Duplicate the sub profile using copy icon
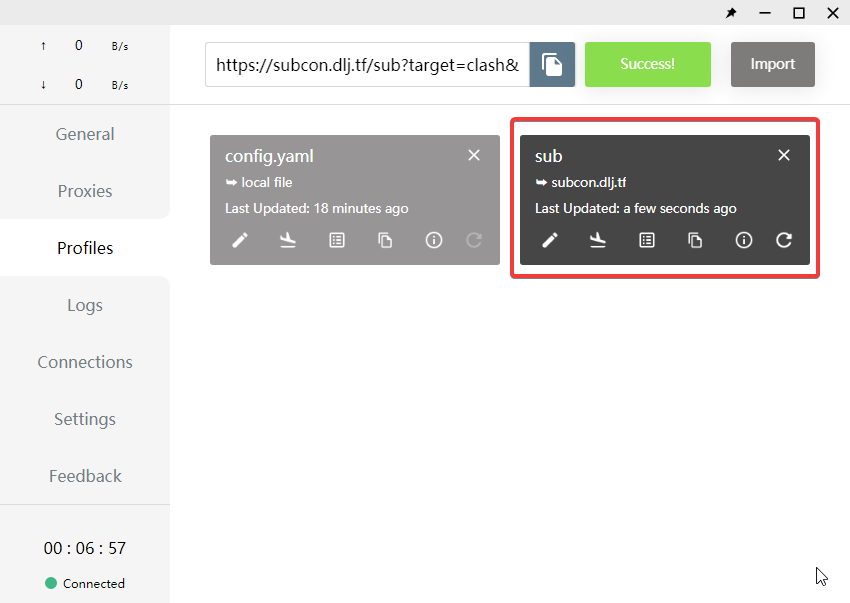The image size is (850, 603). [695, 240]
